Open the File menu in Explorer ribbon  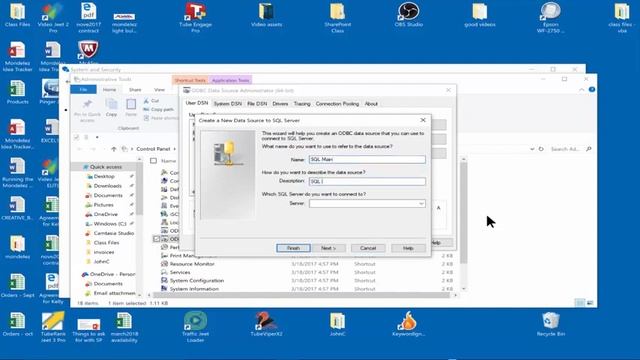pos(83,90)
